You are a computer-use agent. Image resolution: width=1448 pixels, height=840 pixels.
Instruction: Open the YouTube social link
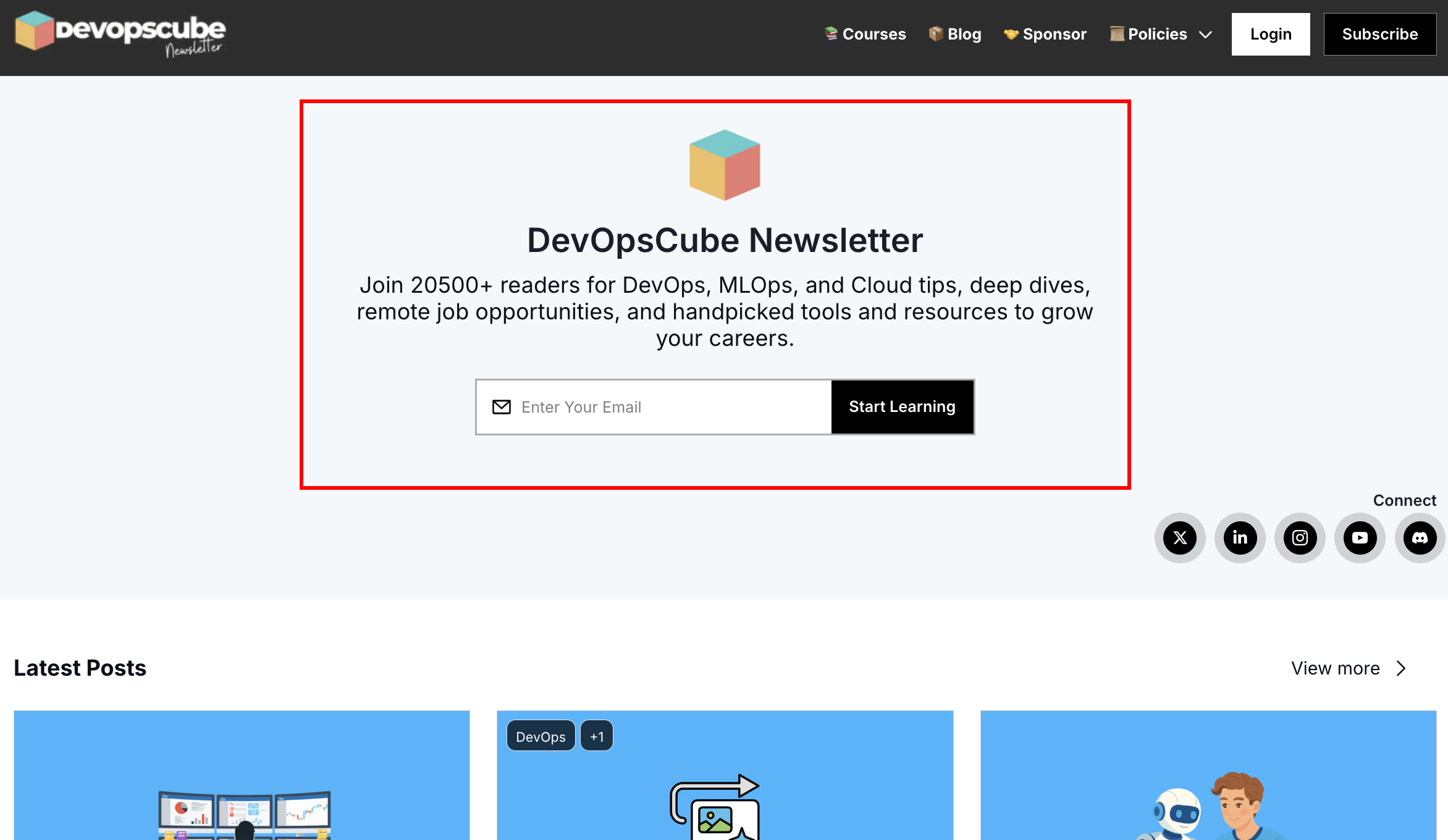(1360, 538)
